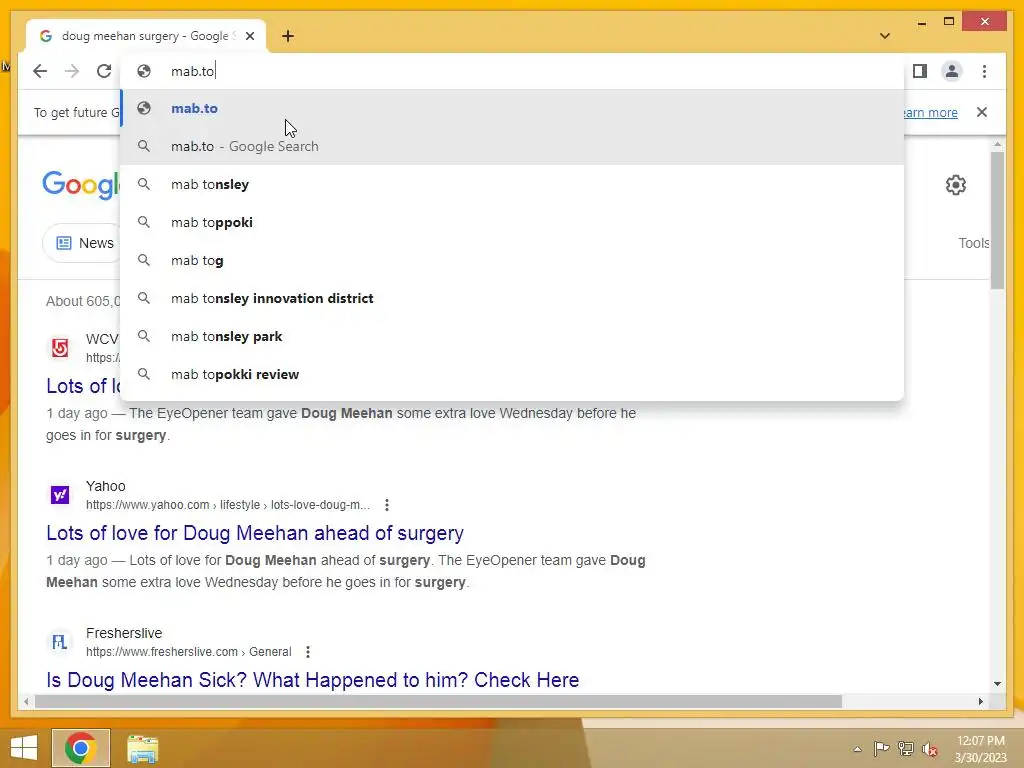Reload the page with the refresh icon
This screenshot has height=768, width=1024.
click(x=104, y=71)
